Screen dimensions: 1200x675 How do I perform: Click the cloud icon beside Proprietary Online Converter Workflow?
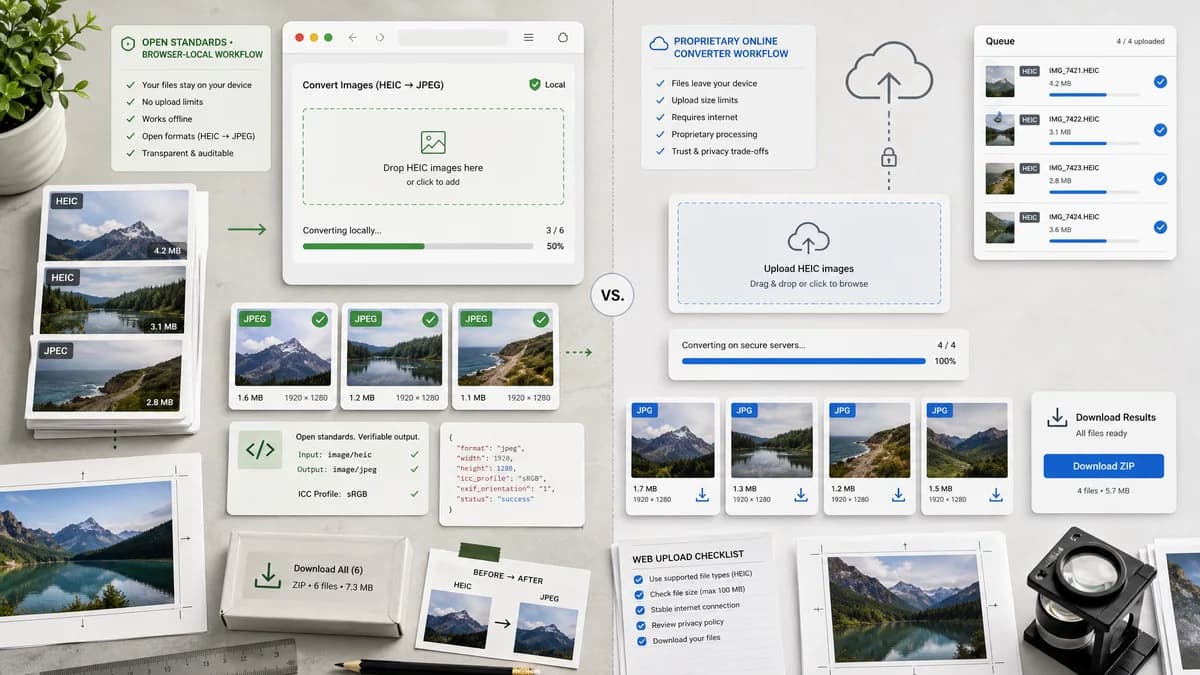click(x=658, y=43)
